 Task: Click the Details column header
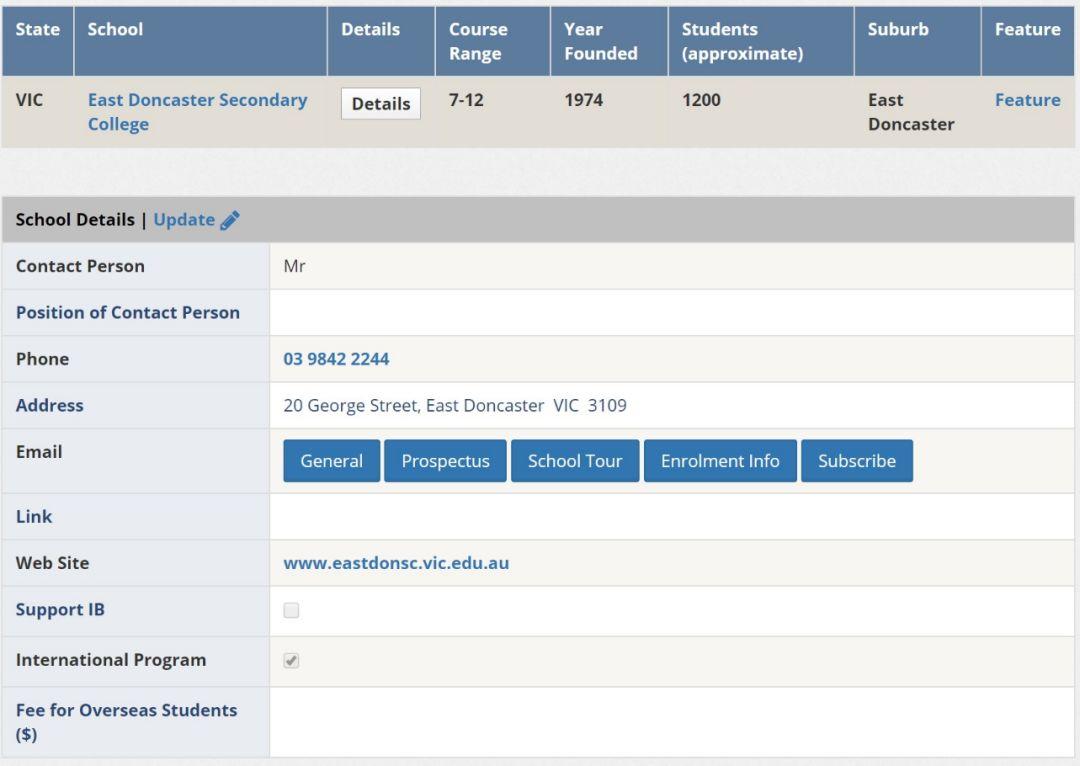381,41
